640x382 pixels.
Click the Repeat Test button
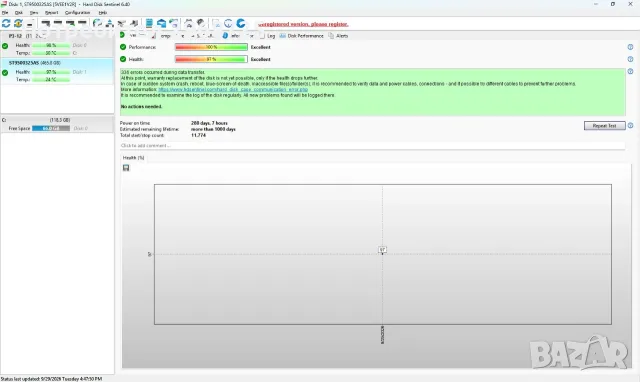[x=604, y=126]
